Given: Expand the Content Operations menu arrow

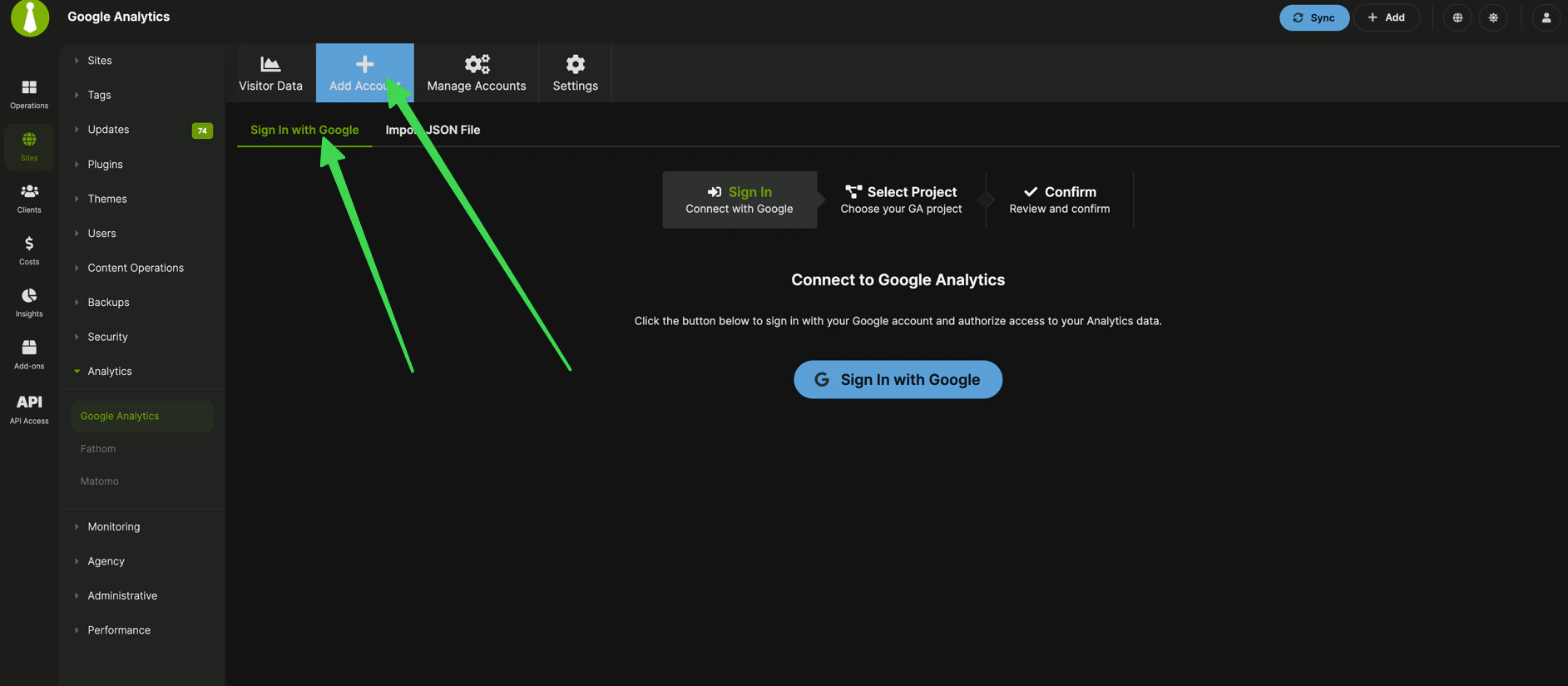Looking at the screenshot, I should [x=77, y=268].
